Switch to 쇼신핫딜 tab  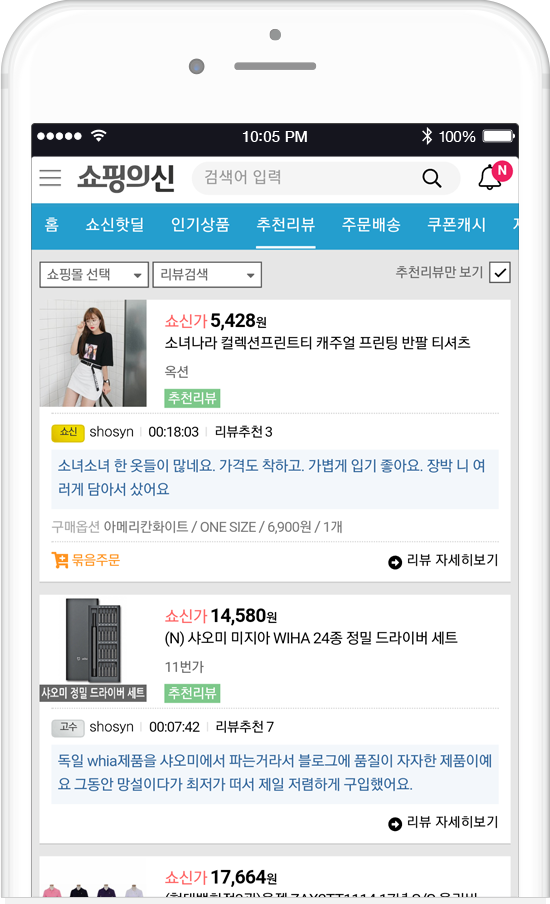[115, 224]
